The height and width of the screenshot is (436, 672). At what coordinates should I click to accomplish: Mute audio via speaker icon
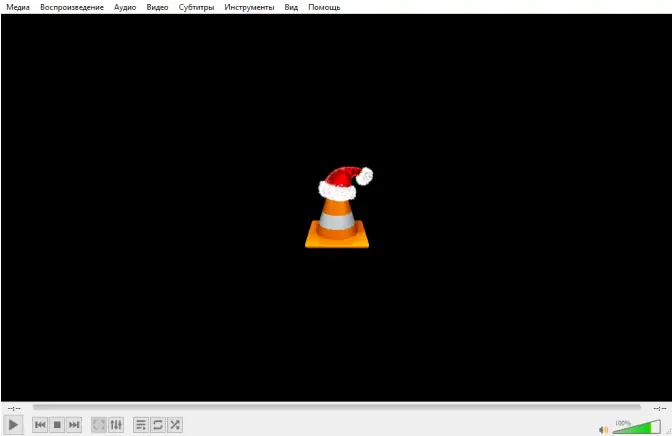tap(603, 430)
